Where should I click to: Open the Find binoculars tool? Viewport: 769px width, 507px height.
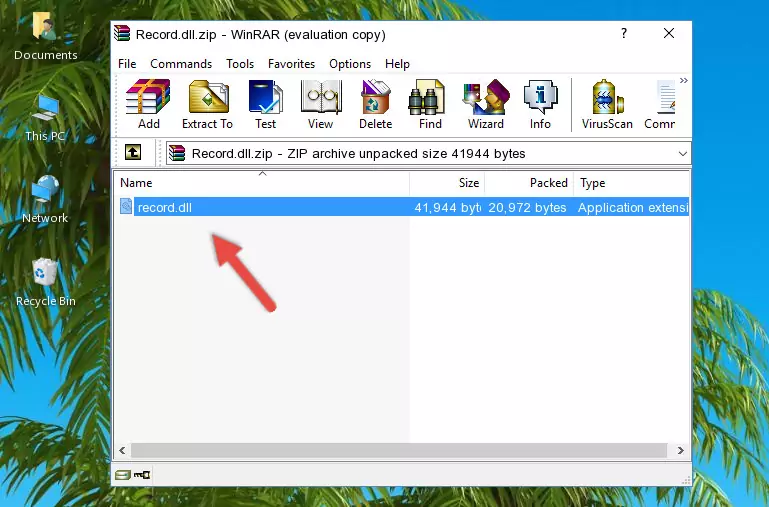pyautogui.click(x=430, y=104)
